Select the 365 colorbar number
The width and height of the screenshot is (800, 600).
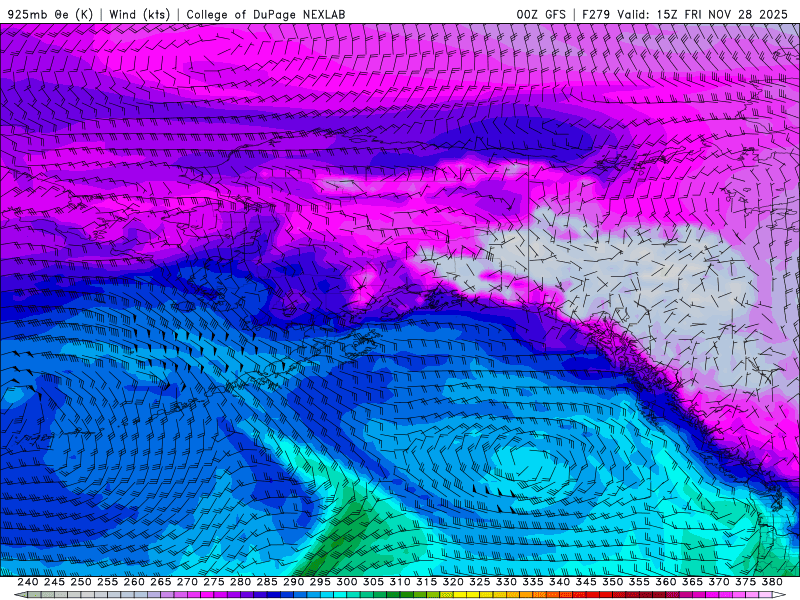pyautogui.click(x=692, y=582)
